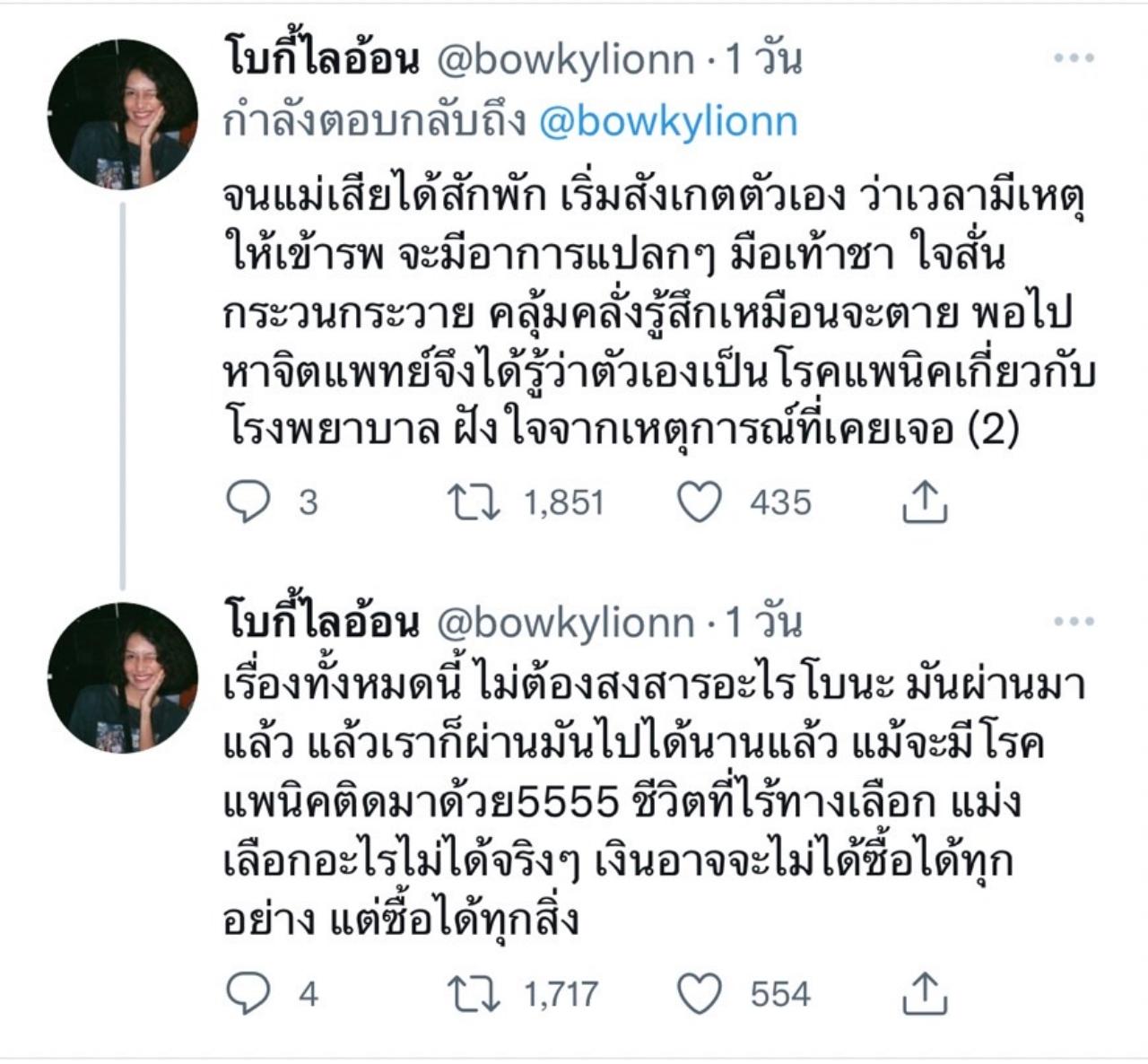Reply to the first tweet ending in (2)
The height and width of the screenshot is (1064, 1148).
248,502
